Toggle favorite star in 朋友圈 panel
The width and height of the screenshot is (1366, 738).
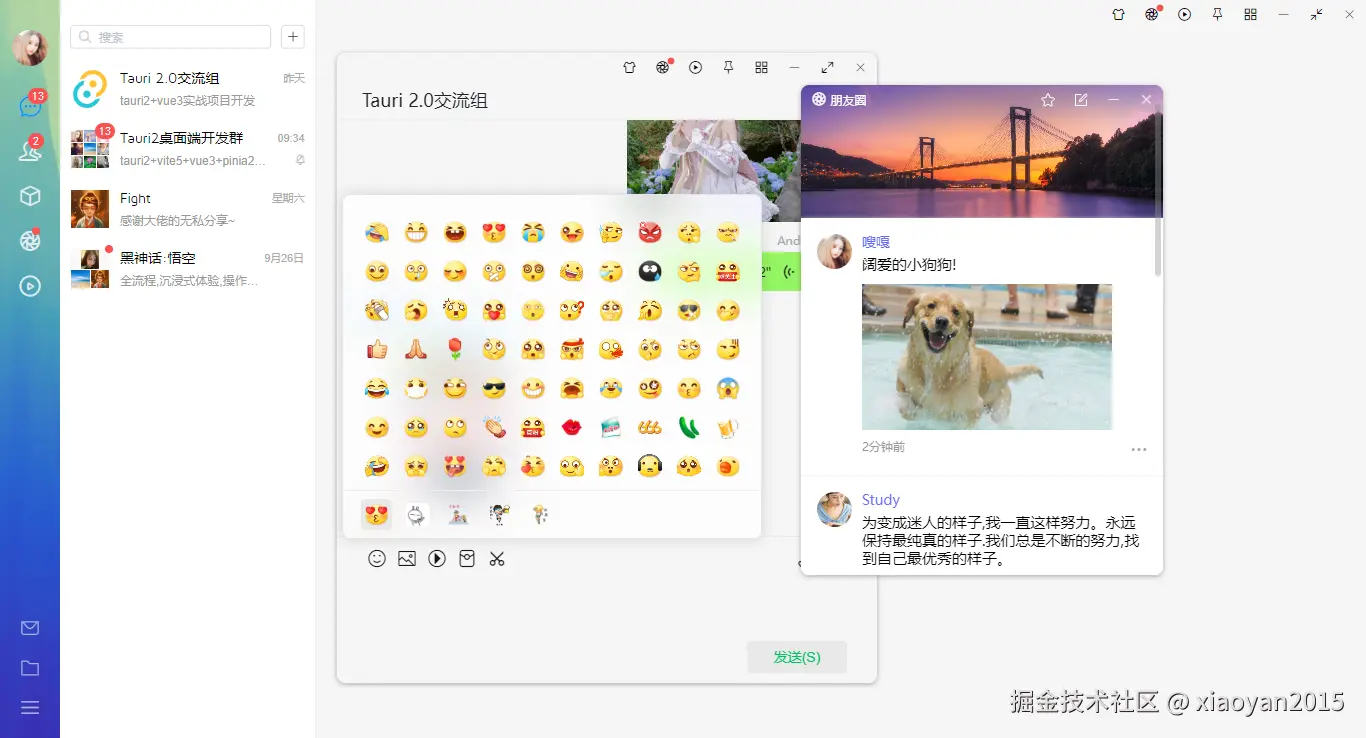pos(1047,100)
